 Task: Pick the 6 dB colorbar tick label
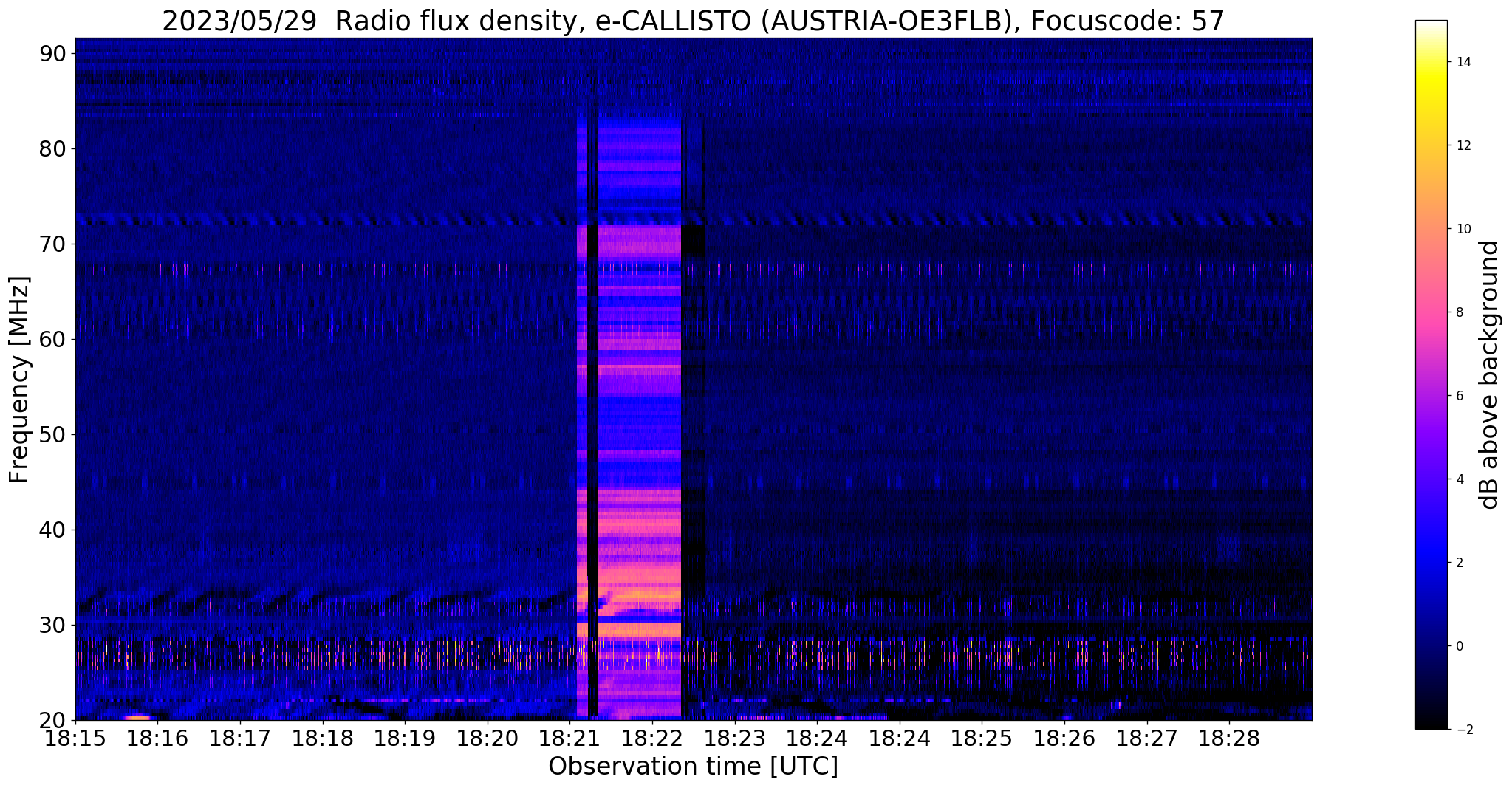point(1458,396)
